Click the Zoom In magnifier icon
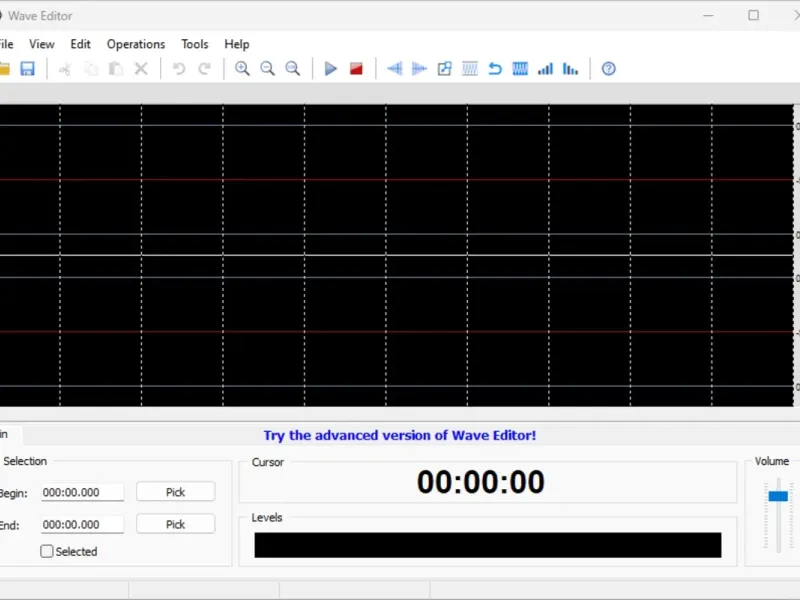 (x=242, y=69)
